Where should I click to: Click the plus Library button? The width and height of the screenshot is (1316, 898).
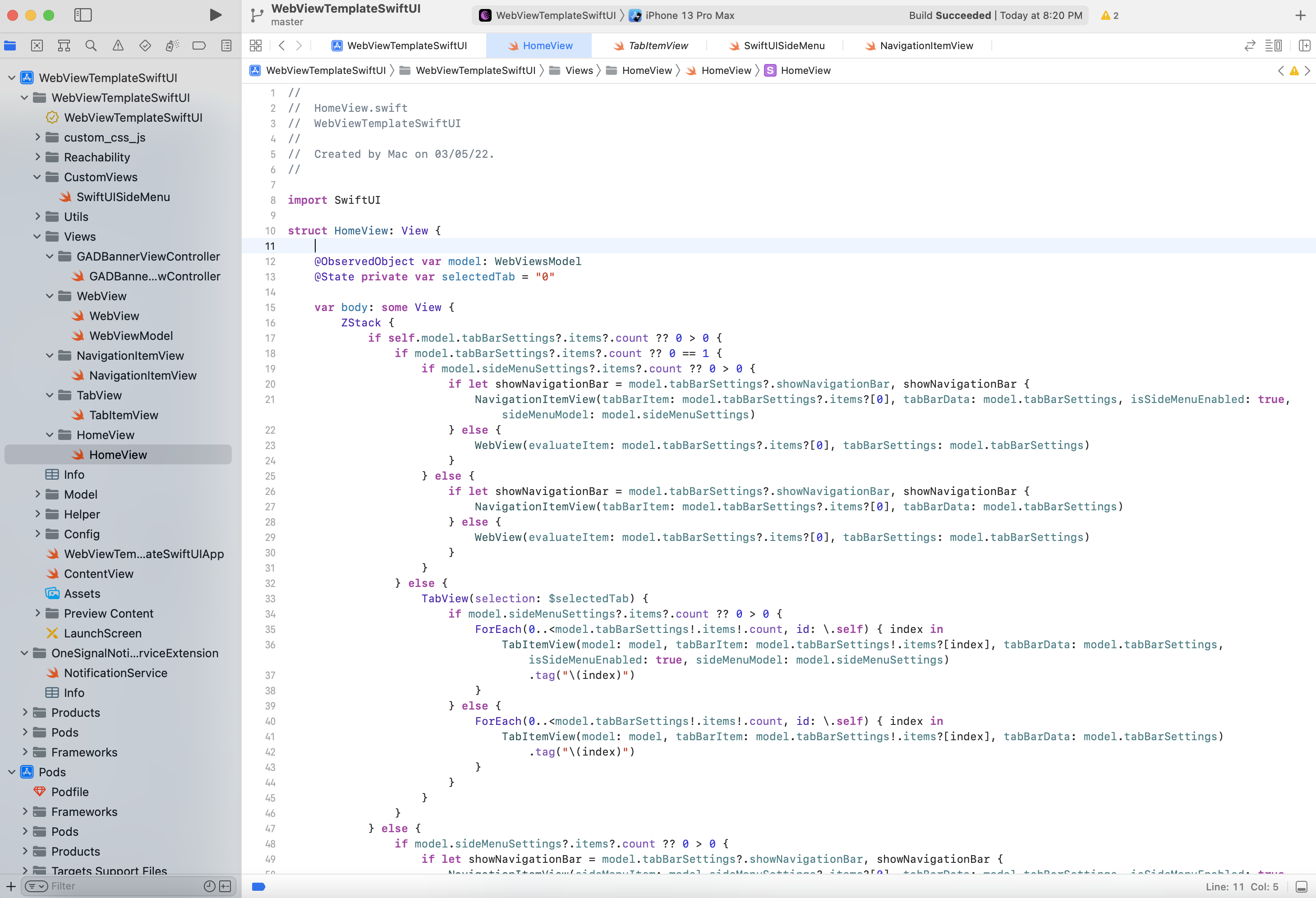pos(1300,15)
